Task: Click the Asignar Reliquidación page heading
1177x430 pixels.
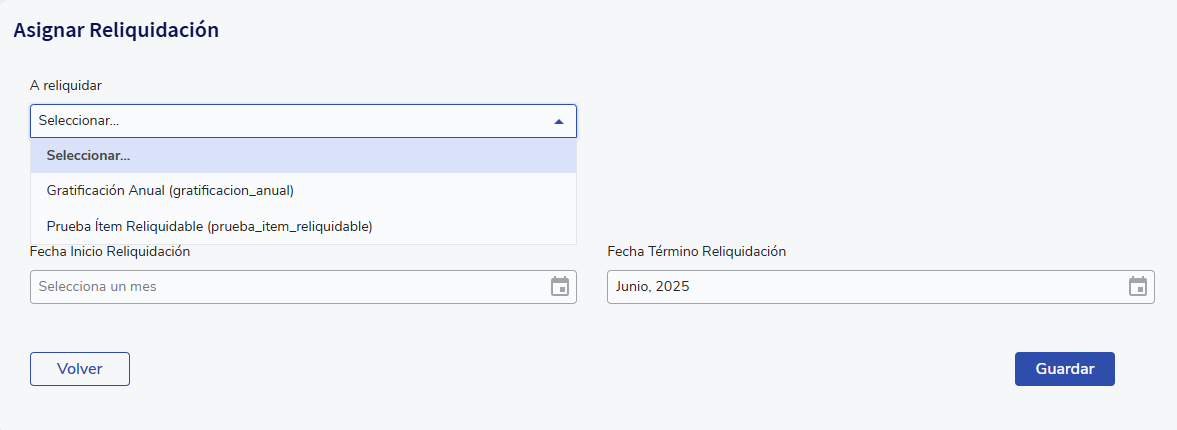Action: pyautogui.click(x=116, y=30)
